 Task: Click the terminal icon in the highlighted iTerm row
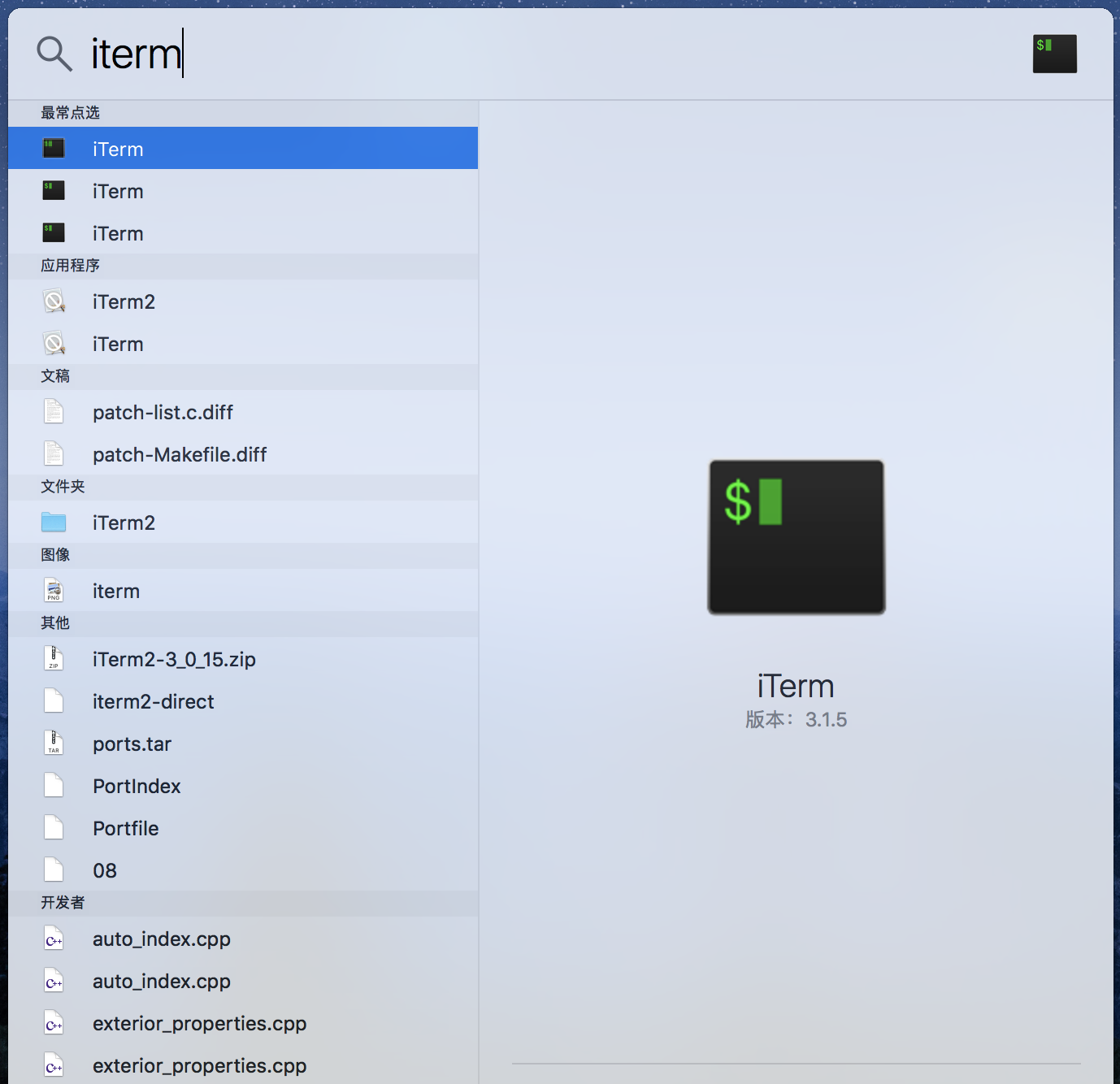54,149
